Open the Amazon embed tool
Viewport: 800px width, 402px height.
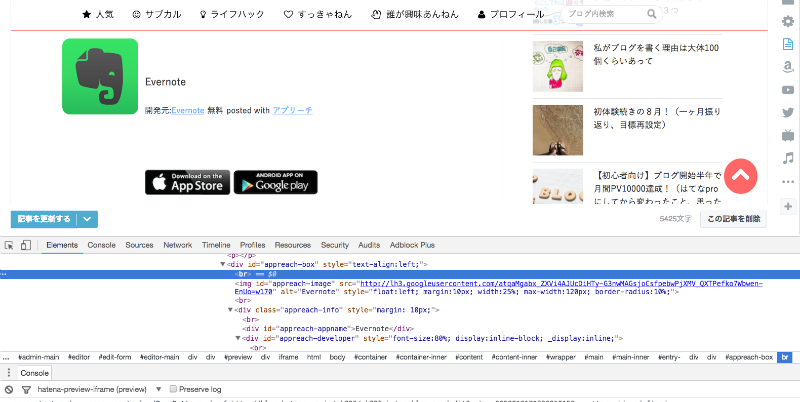(x=788, y=67)
